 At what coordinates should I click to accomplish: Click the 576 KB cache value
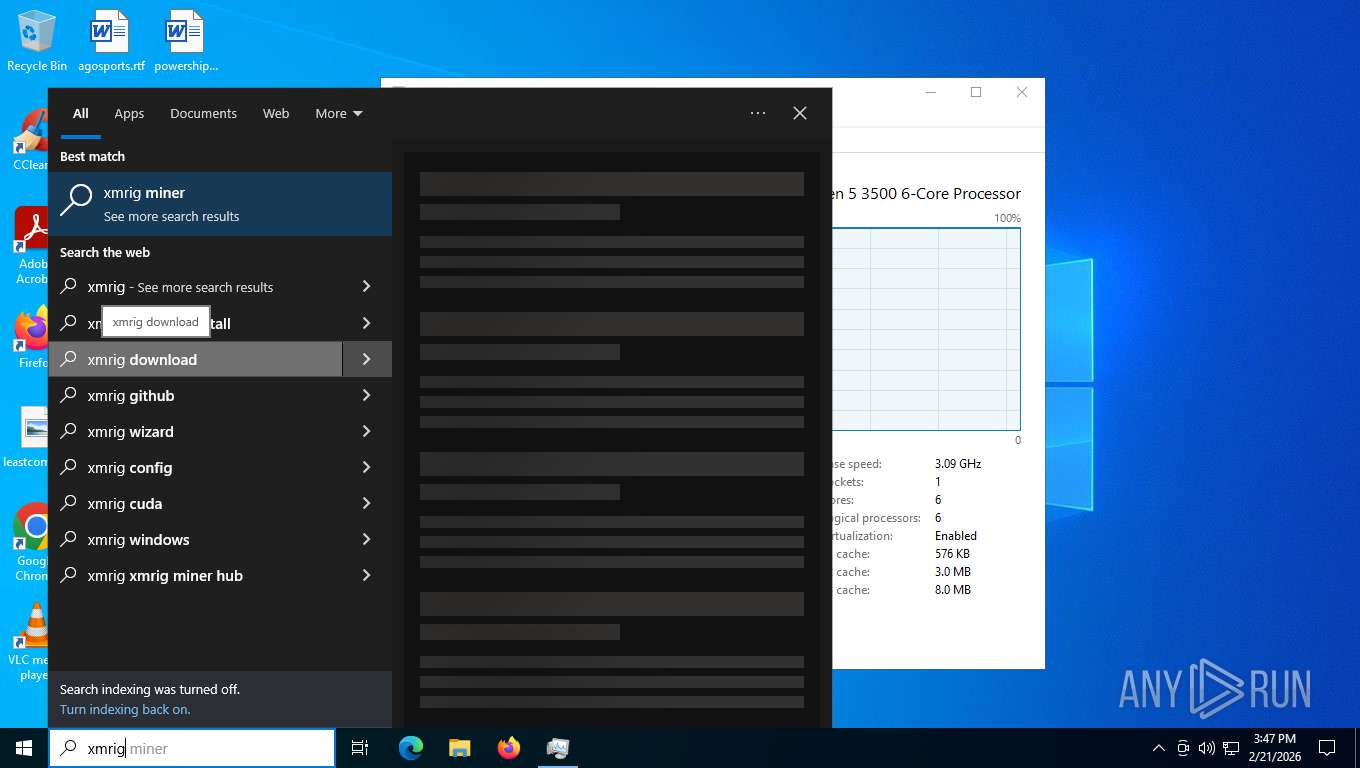click(952, 554)
